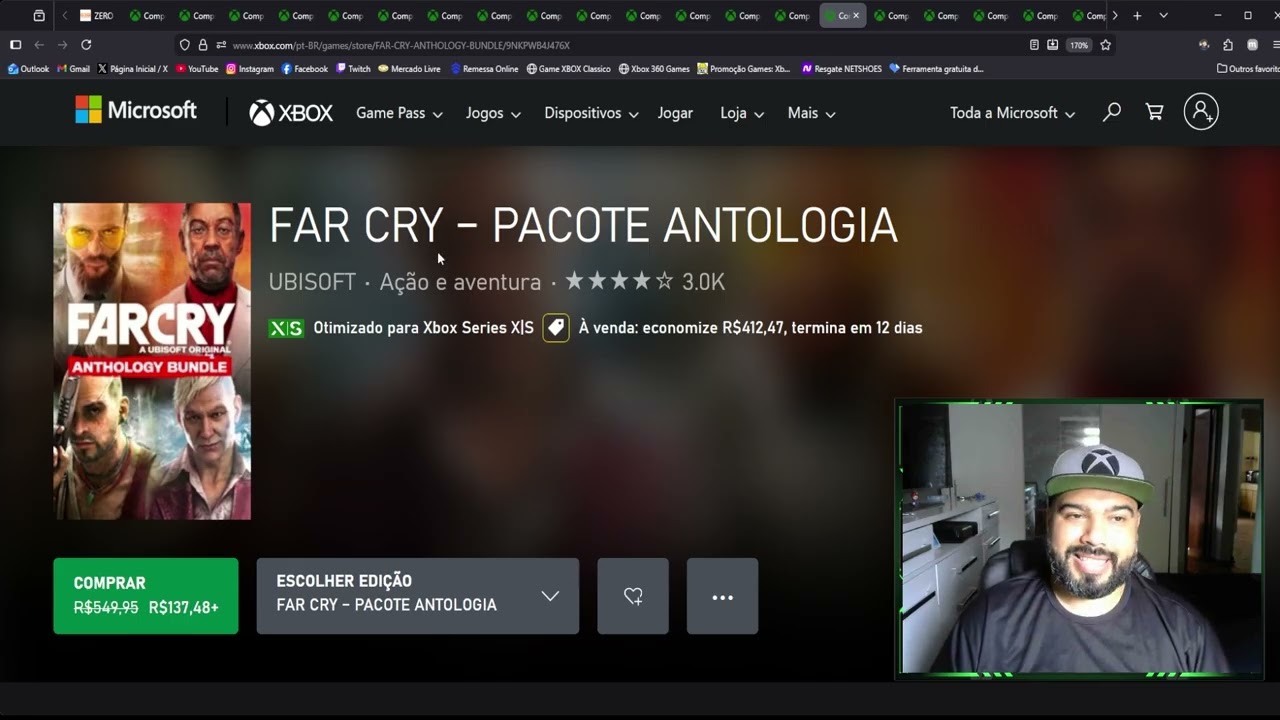Open Xbox 360 Games bookmark
The image size is (1280, 720).
[x=654, y=69]
